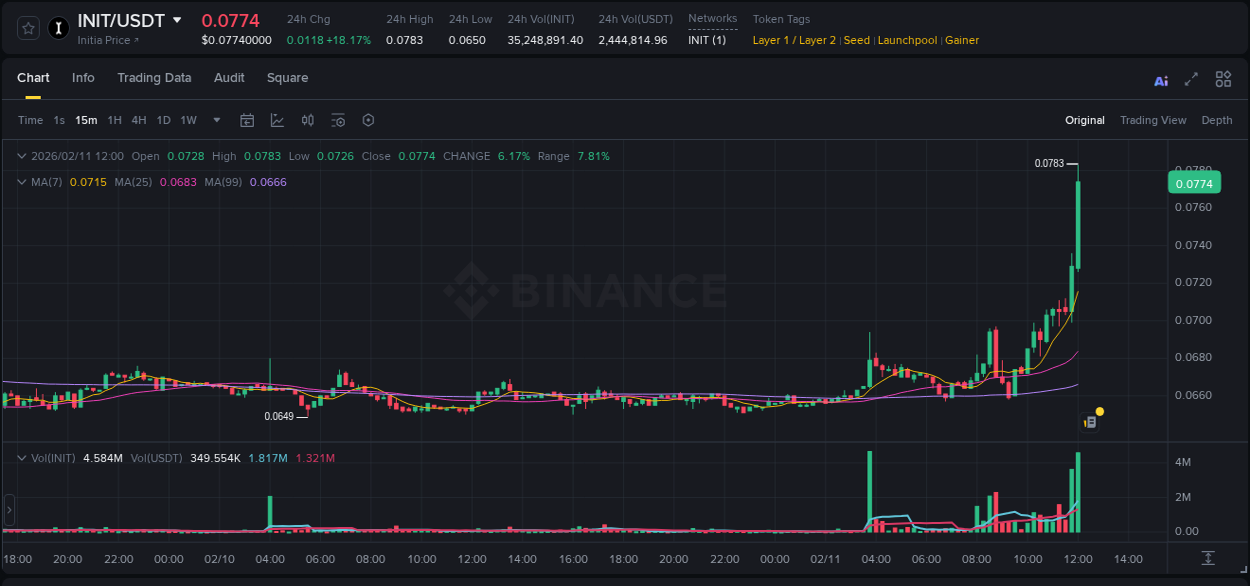Viewport: 1250px width, 586px height.
Task: Open the go-to-date calendar icon
Action: (247, 120)
